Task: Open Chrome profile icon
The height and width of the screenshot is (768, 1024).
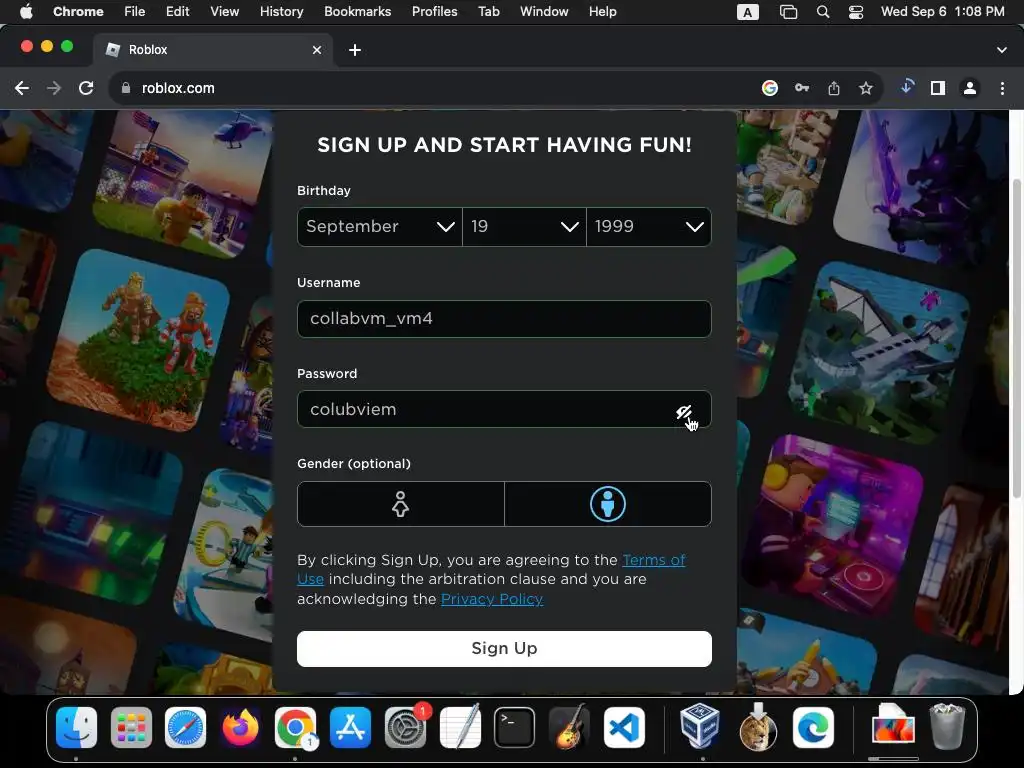Action: (x=970, y=88)
